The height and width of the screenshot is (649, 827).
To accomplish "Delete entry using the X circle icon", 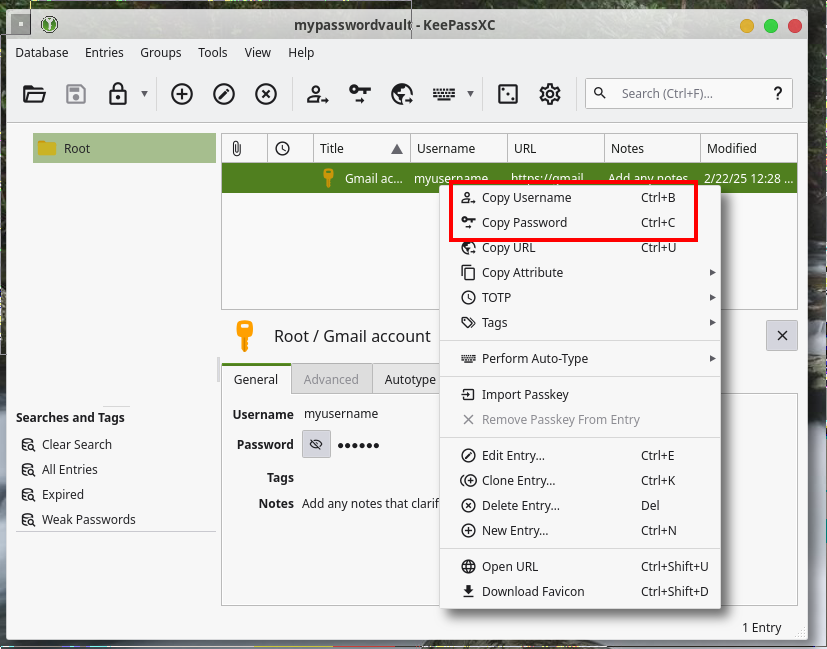I will click(x=266, y=94).
